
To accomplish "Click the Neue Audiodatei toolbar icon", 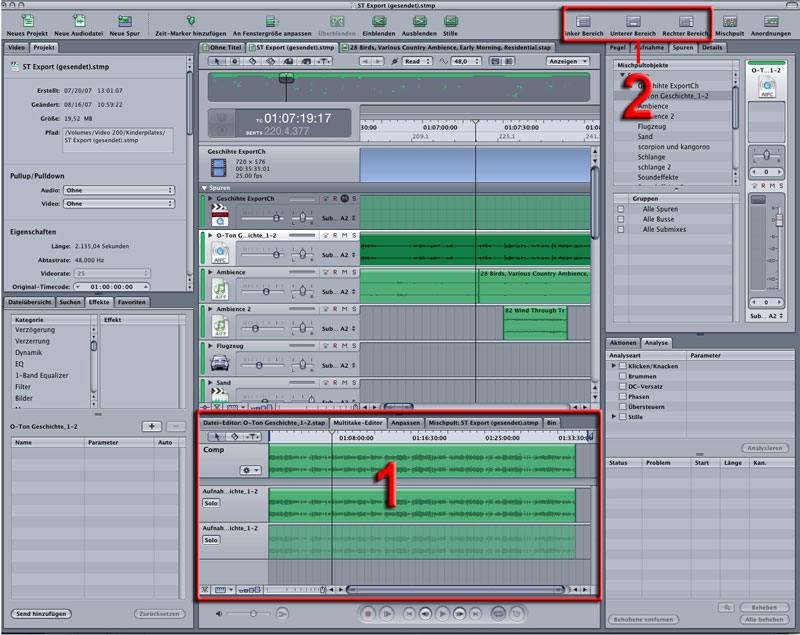I will click(78, 20).
